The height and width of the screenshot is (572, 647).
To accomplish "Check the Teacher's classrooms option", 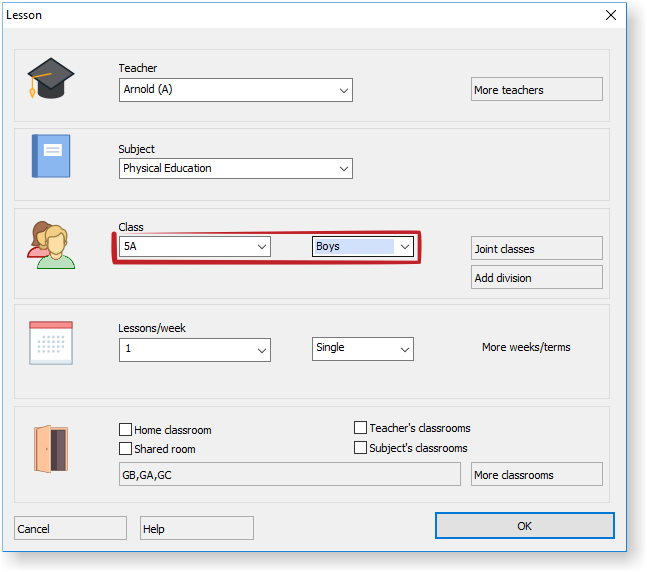I will click(361, 428).
